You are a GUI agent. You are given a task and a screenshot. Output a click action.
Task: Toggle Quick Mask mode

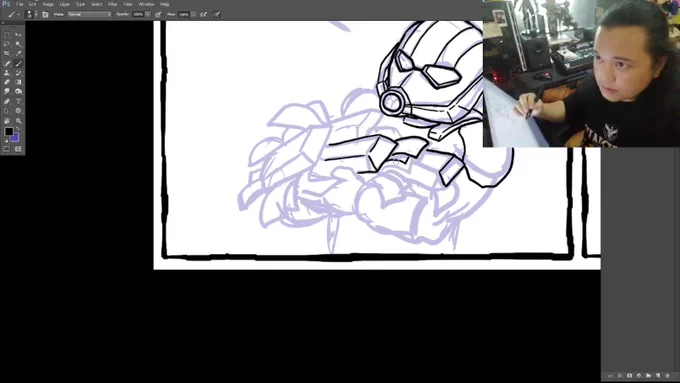pyautogui.click(x=7, y=149)
